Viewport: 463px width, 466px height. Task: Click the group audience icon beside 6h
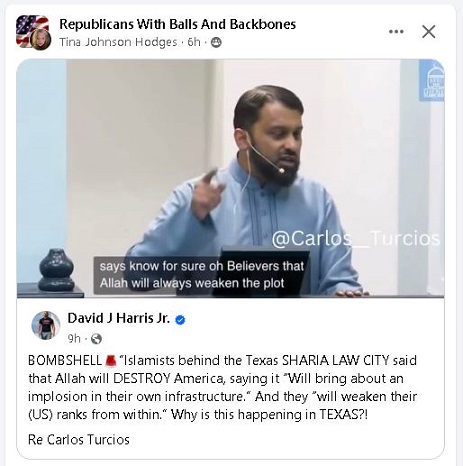click(x=216, y=42)
